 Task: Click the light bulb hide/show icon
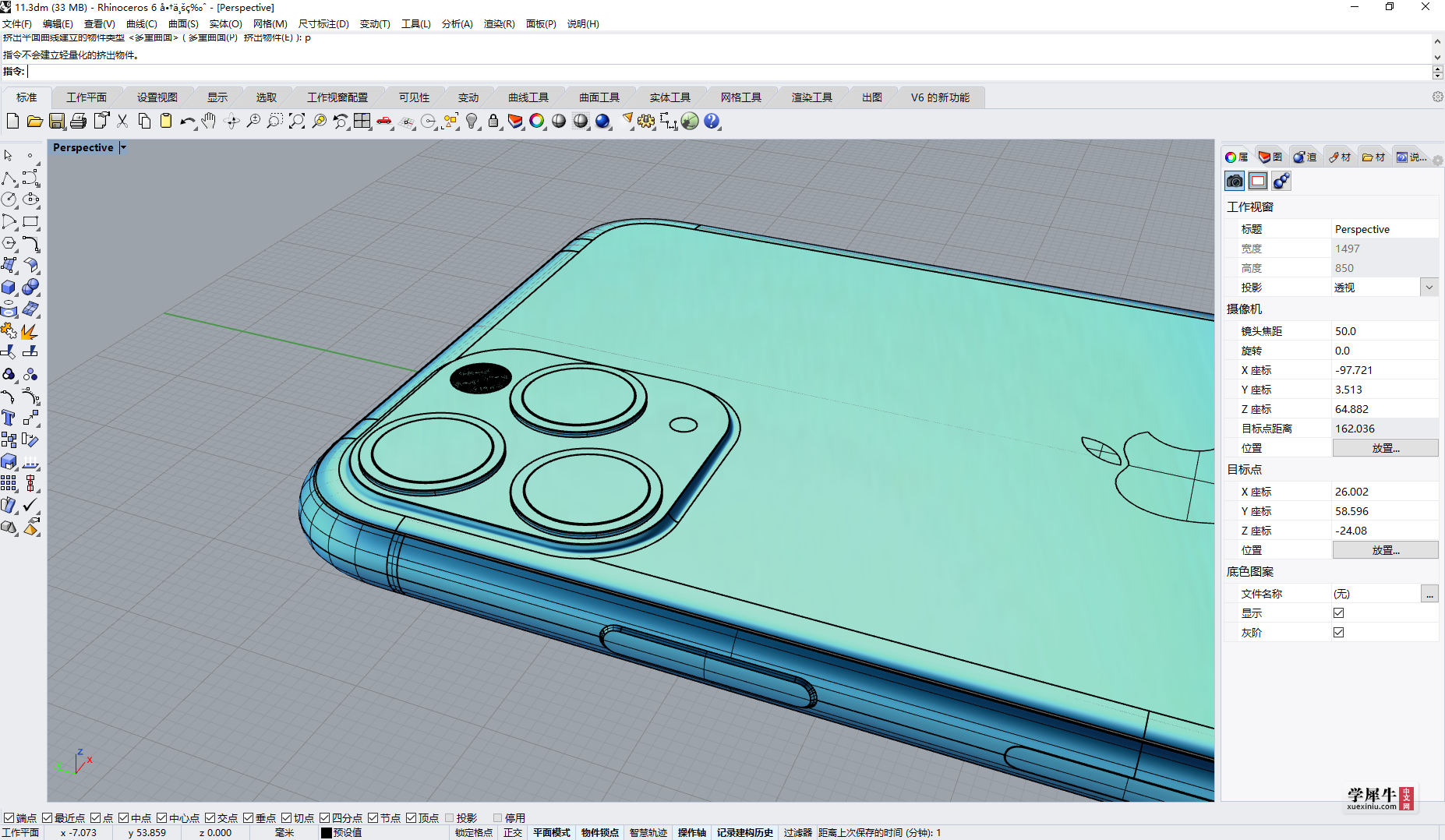[472, 121]
